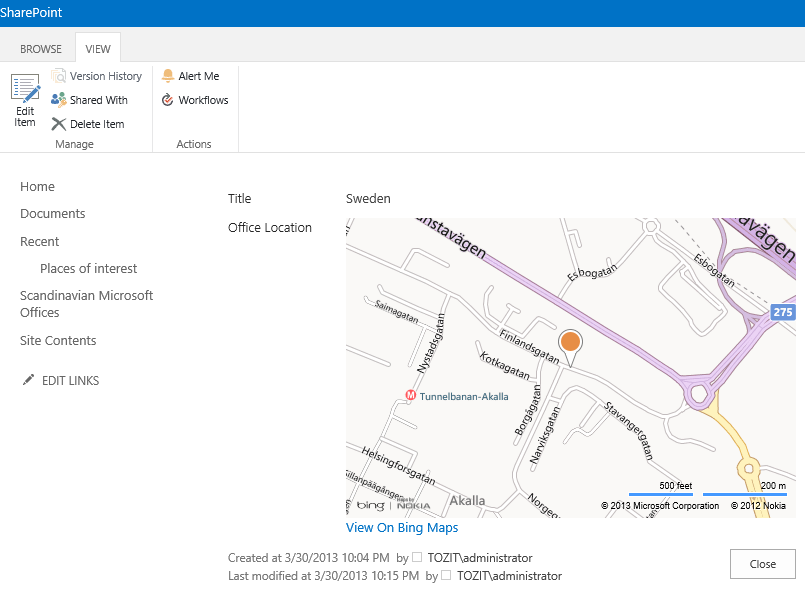Open Workflows from the Actions group
The height and width of the screenshot is (593, 805).
[195, 100]
